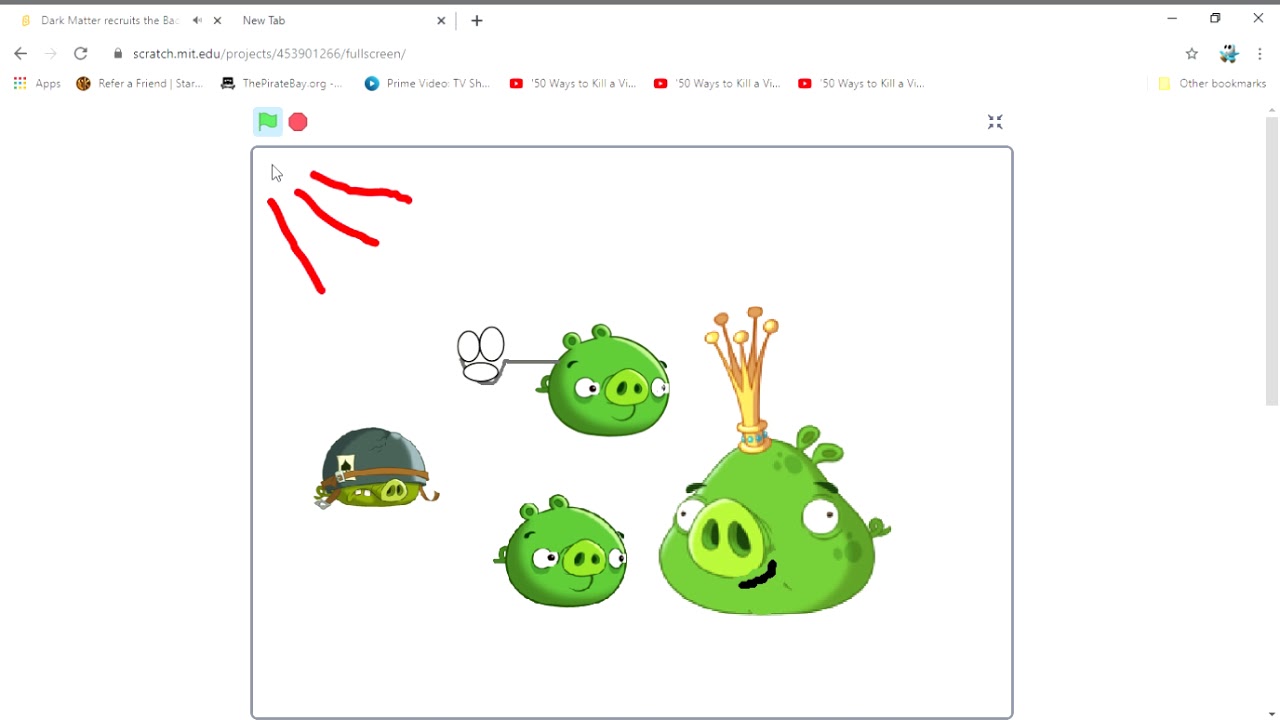Close the Dark Matter recruits tab
This screenshot has height=720, width=1280.
[217, 20]
